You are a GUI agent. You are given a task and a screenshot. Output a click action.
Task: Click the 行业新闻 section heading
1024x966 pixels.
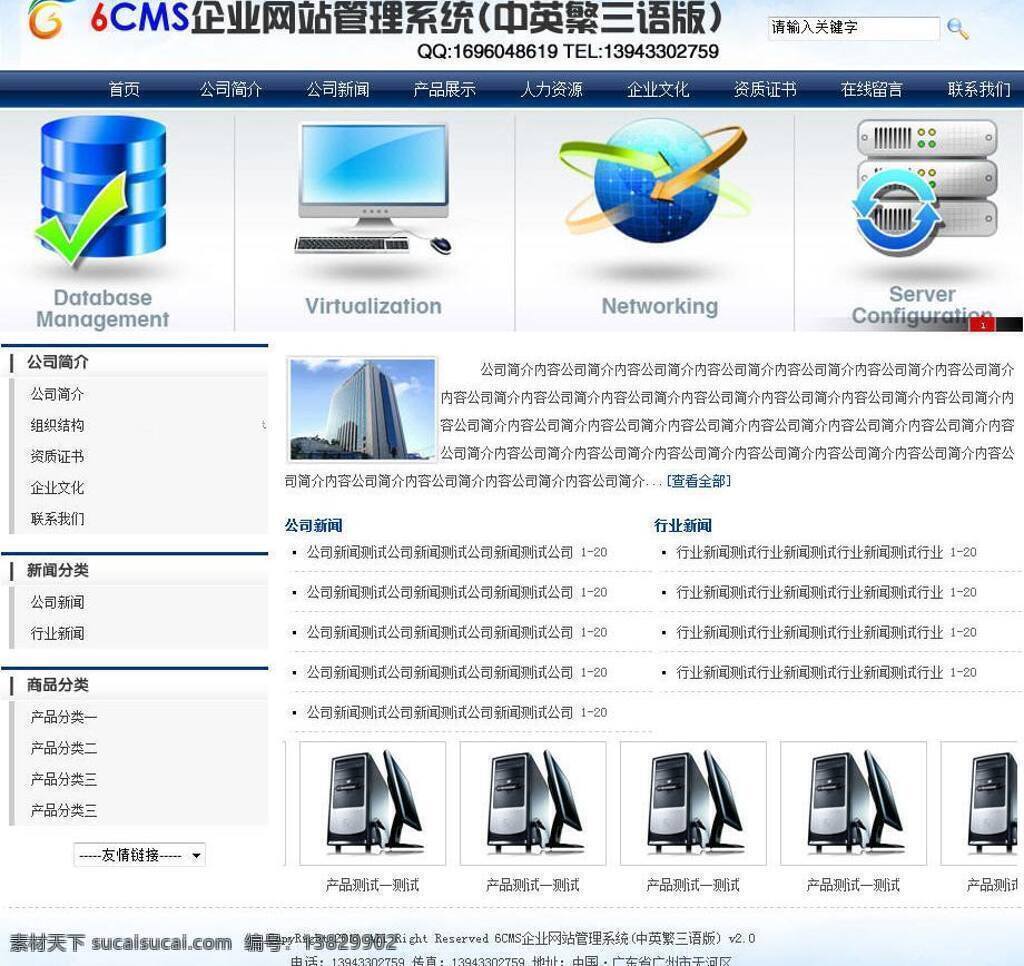pyautogui.click(x=683, y=526)
